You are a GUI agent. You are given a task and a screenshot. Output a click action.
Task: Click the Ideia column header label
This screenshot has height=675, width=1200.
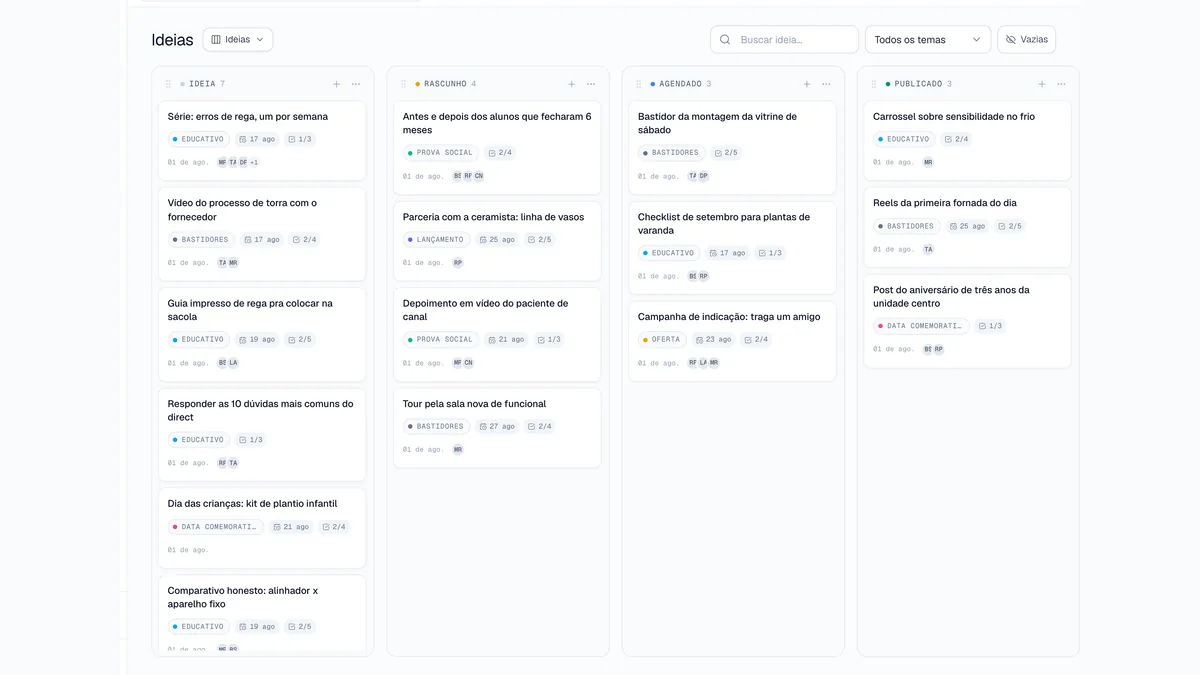(202, 84)
